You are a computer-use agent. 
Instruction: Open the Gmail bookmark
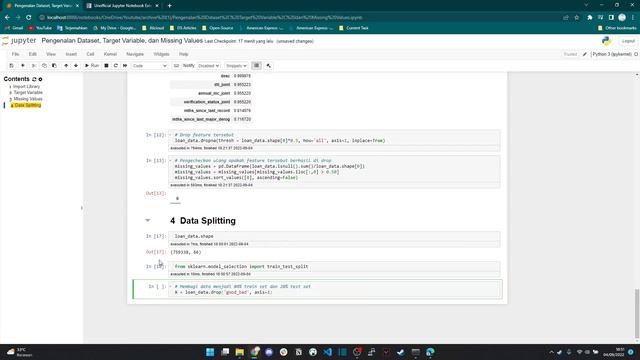coord(14,28)
